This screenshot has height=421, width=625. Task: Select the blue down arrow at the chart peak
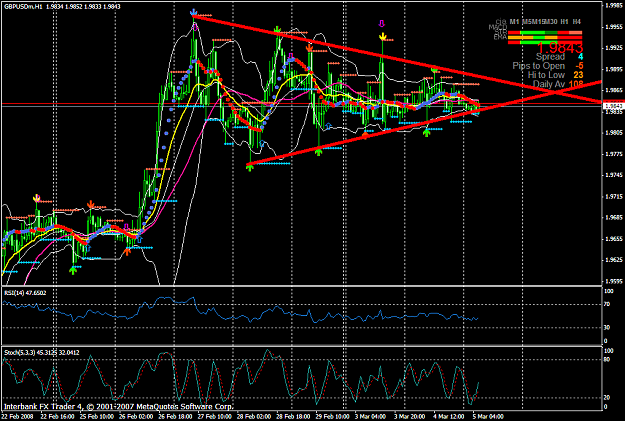pos(193,12)
